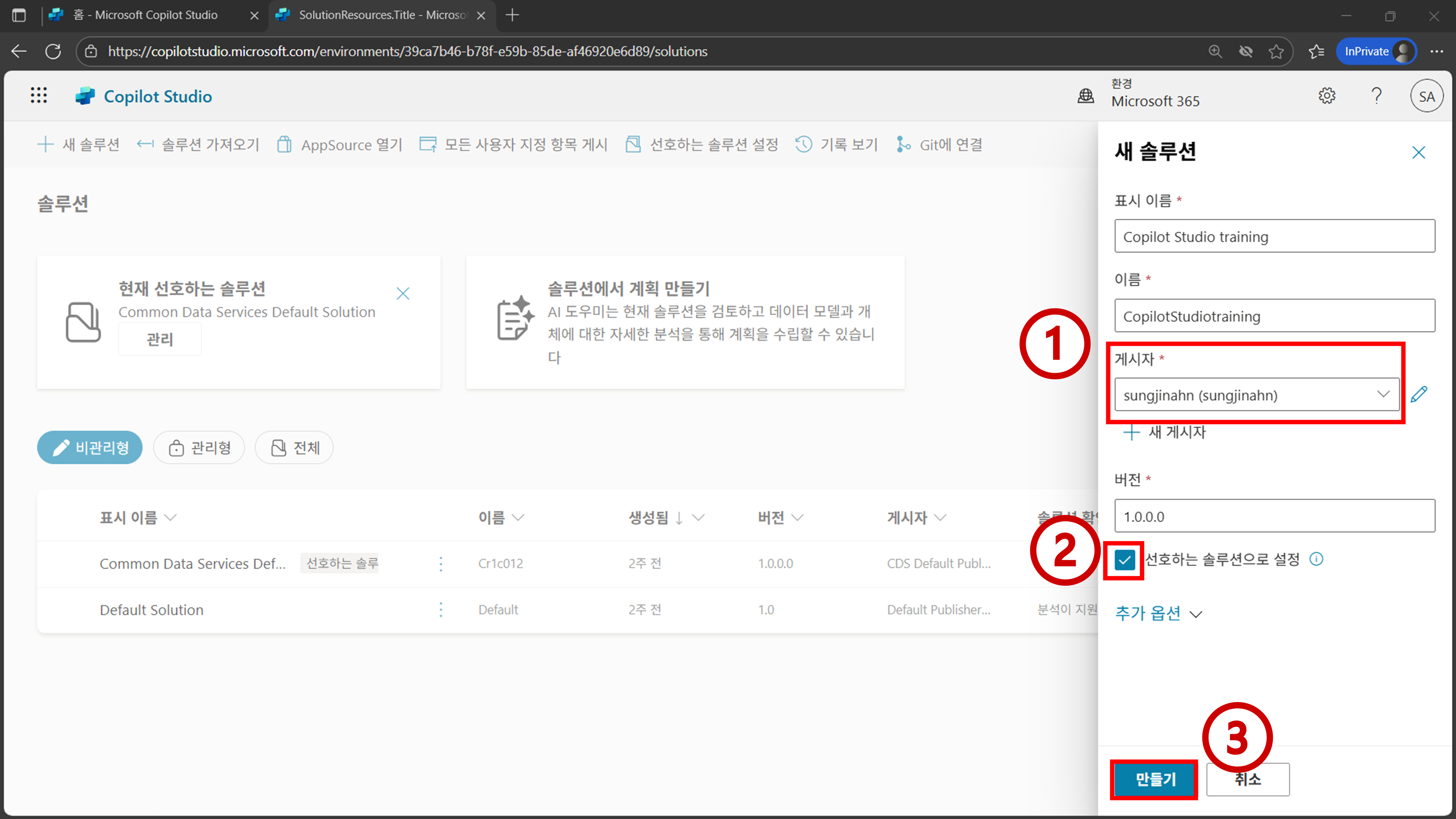Click the 취소 cancel button
1456x819 pixels.
tap(1247, 779)
